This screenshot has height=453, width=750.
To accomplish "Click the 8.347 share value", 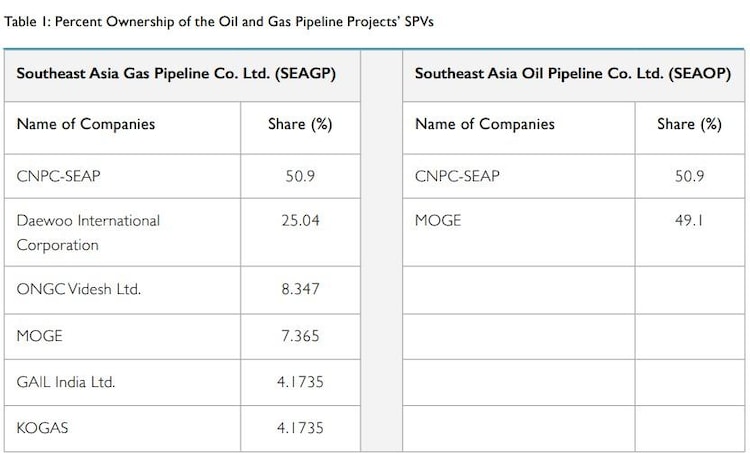I will (x=300, y=289).
